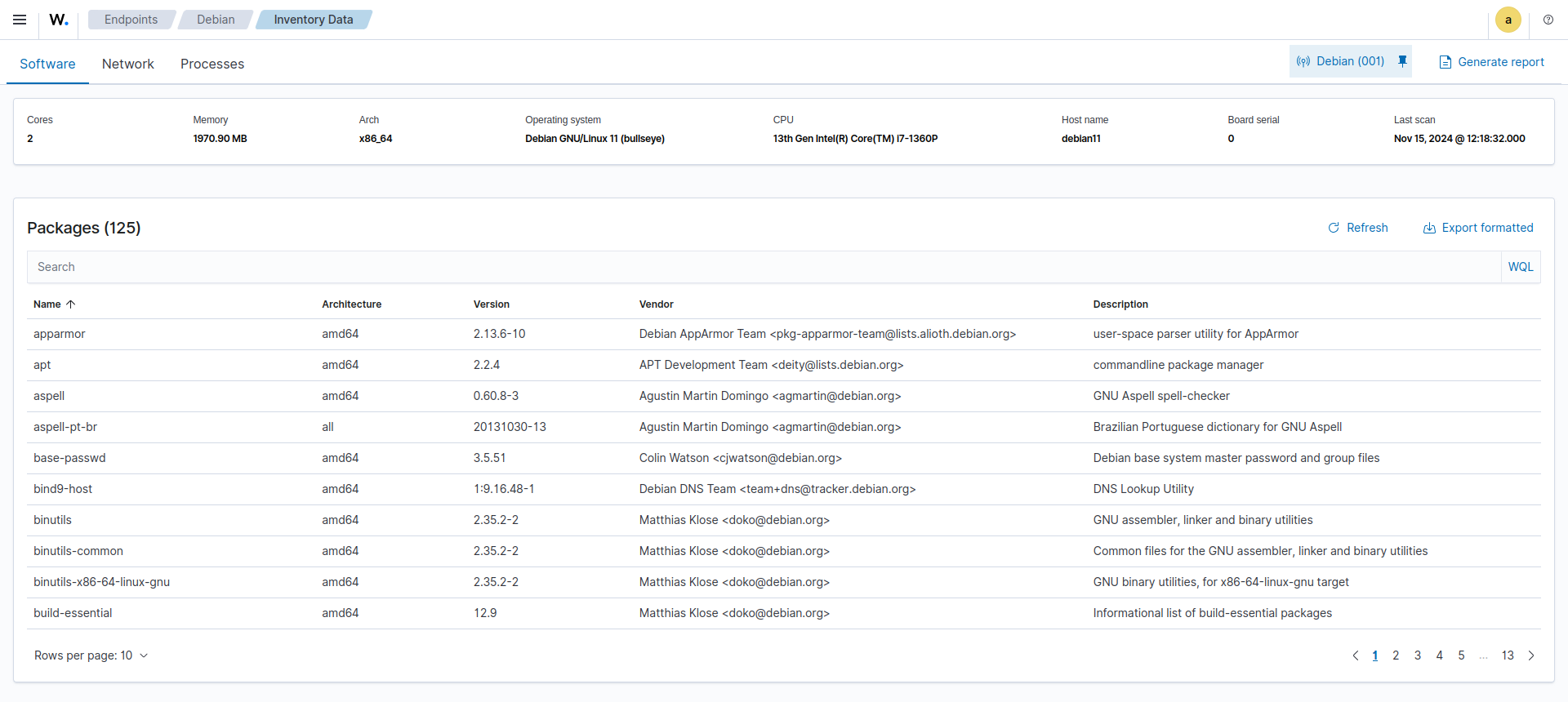Toggle WQL query mode
This screenshot has width=1568, height=702.
point(1520,267)
